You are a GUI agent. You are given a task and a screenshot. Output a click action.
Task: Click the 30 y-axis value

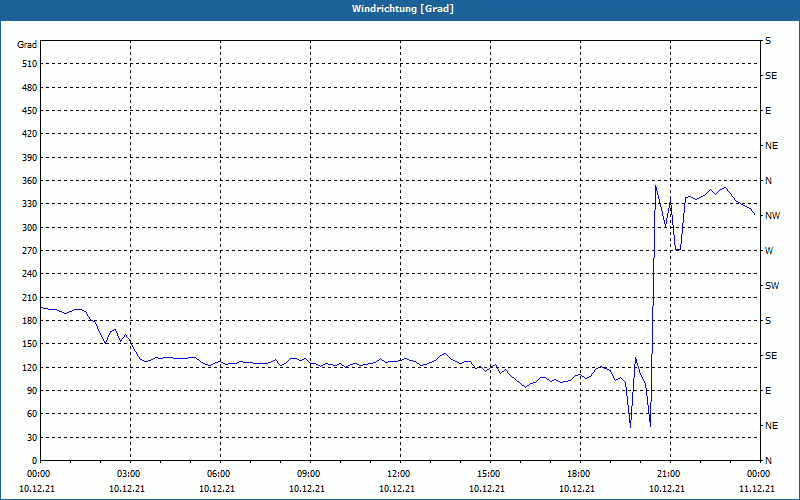pos(32,437)
